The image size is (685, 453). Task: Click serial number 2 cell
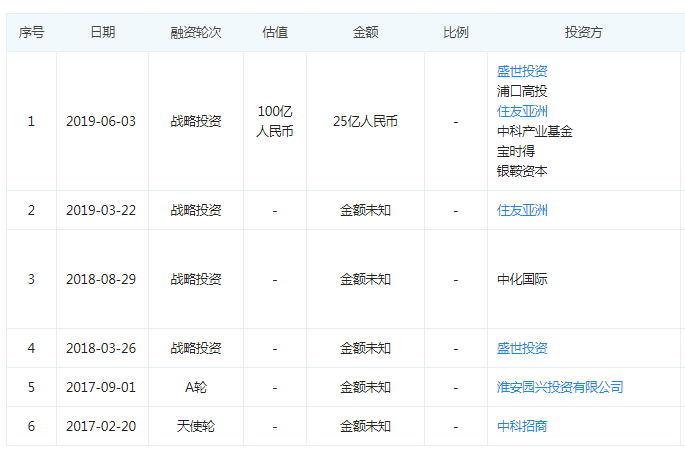tap(31, 211)
